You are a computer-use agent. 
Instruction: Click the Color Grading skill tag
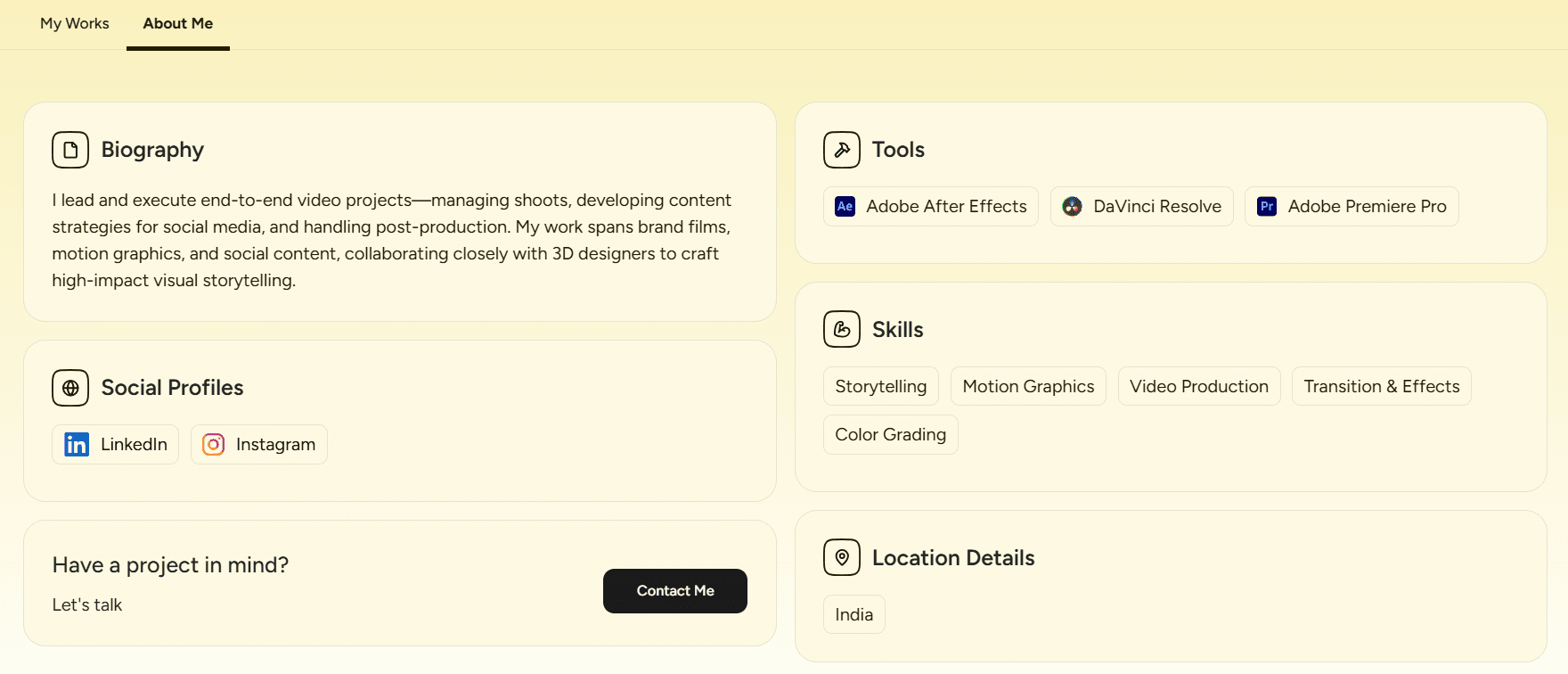click(891, 434)
